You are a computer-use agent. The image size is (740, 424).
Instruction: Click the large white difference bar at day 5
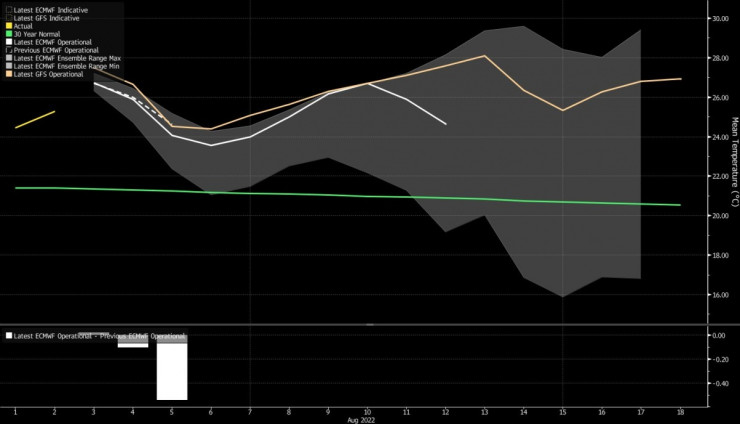[172, 370]
